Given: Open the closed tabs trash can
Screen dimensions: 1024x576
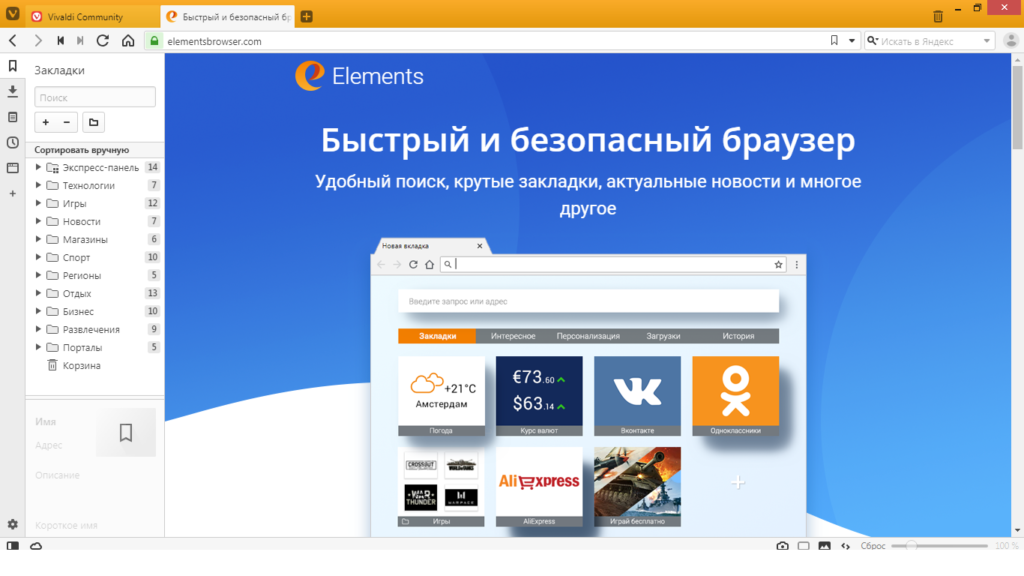Looking at the screenshot, I should (938, 16).
